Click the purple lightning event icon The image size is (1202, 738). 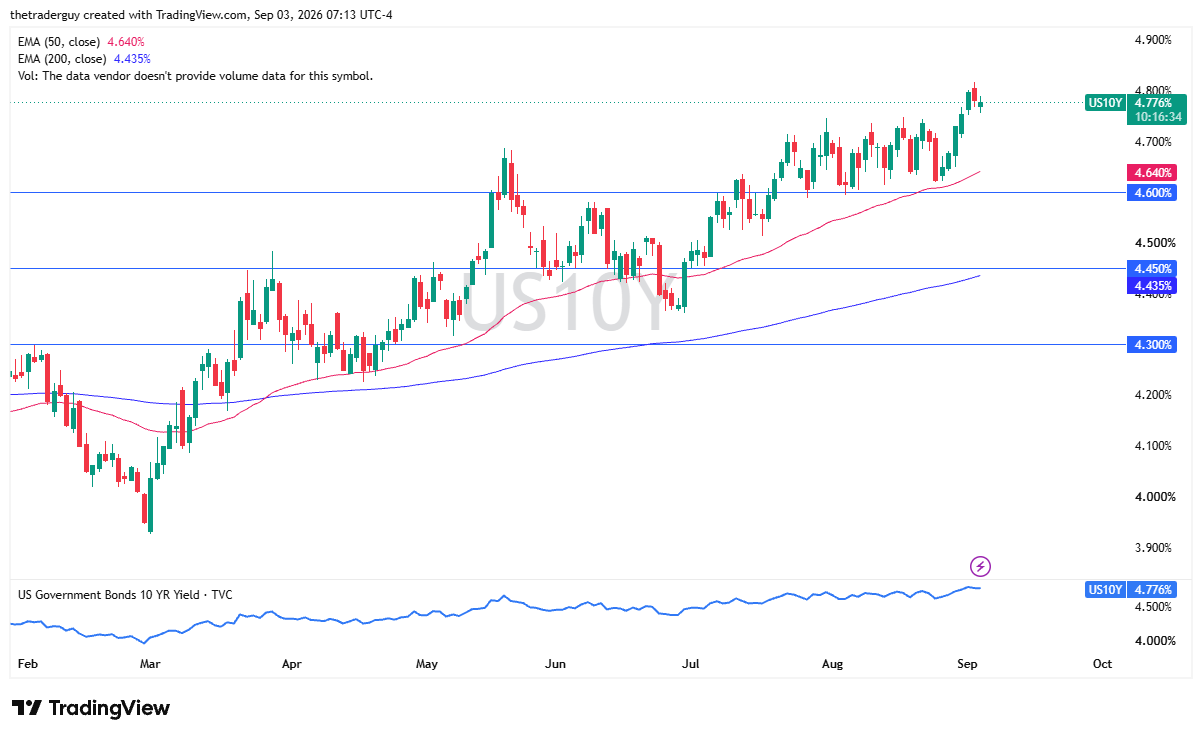click(981, 567)
